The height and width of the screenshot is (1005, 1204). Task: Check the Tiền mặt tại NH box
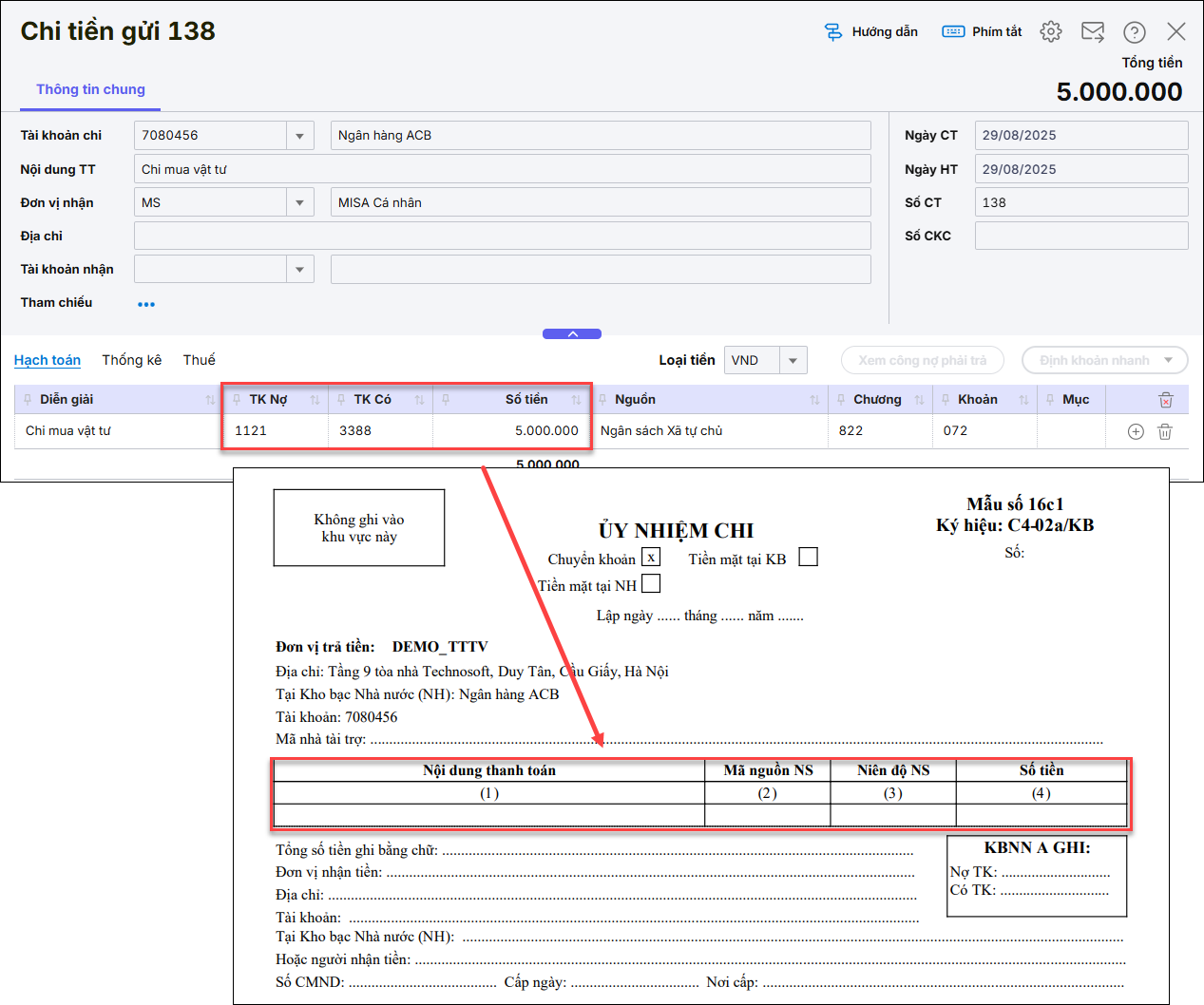(x=651, y=583)
